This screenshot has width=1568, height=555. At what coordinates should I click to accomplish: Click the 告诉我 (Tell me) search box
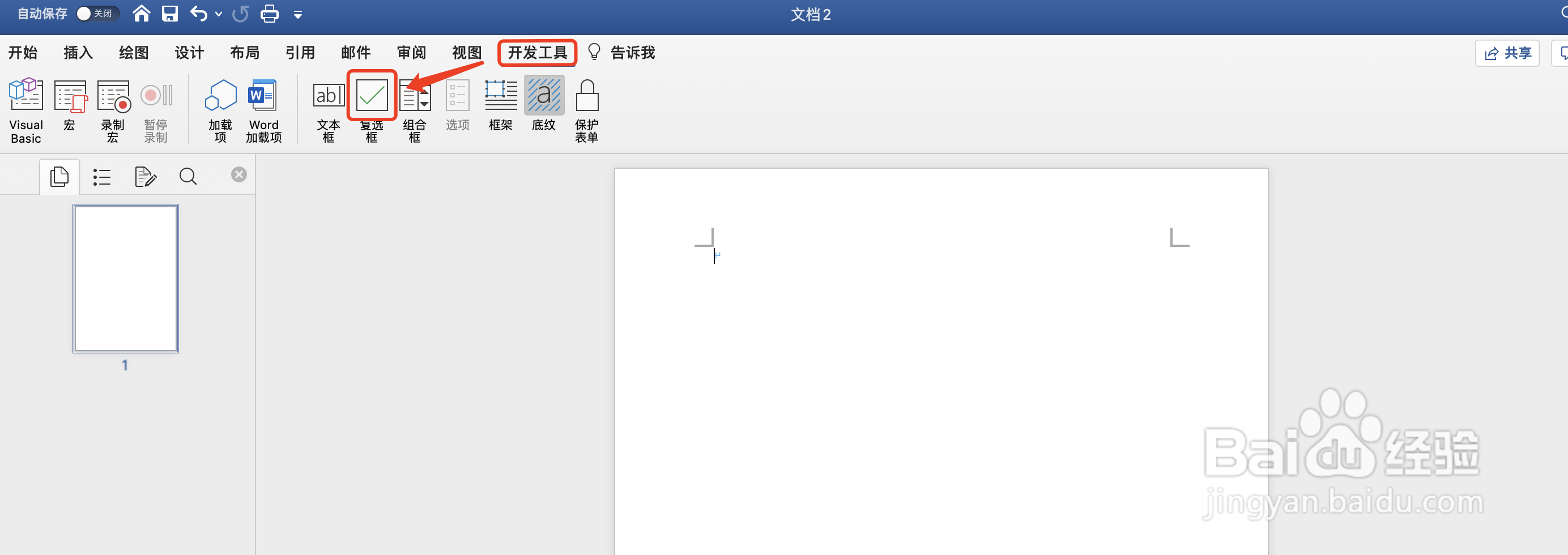(622, 53)
